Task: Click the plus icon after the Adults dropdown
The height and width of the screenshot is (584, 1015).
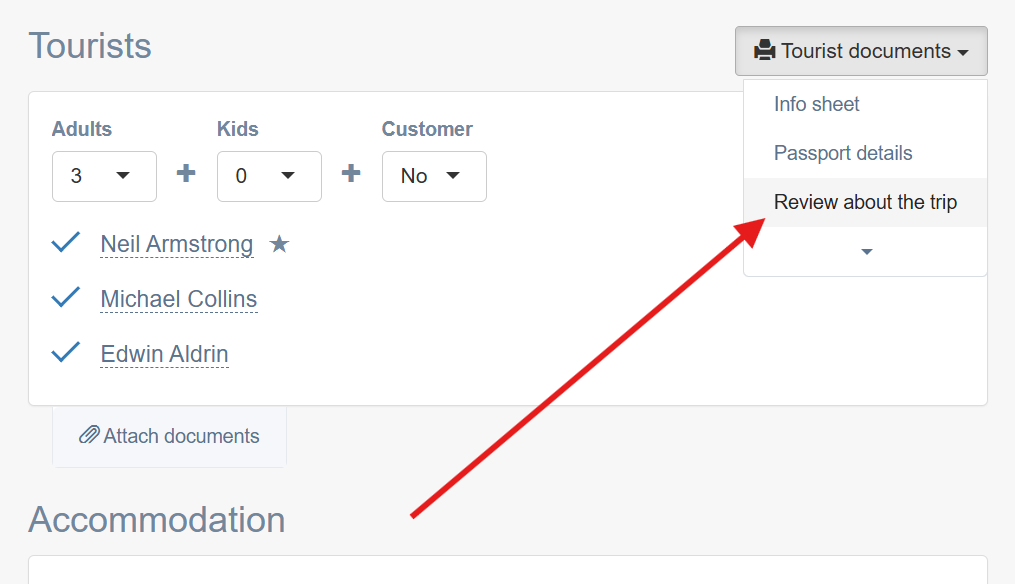Action: click(x=186, y=173)
